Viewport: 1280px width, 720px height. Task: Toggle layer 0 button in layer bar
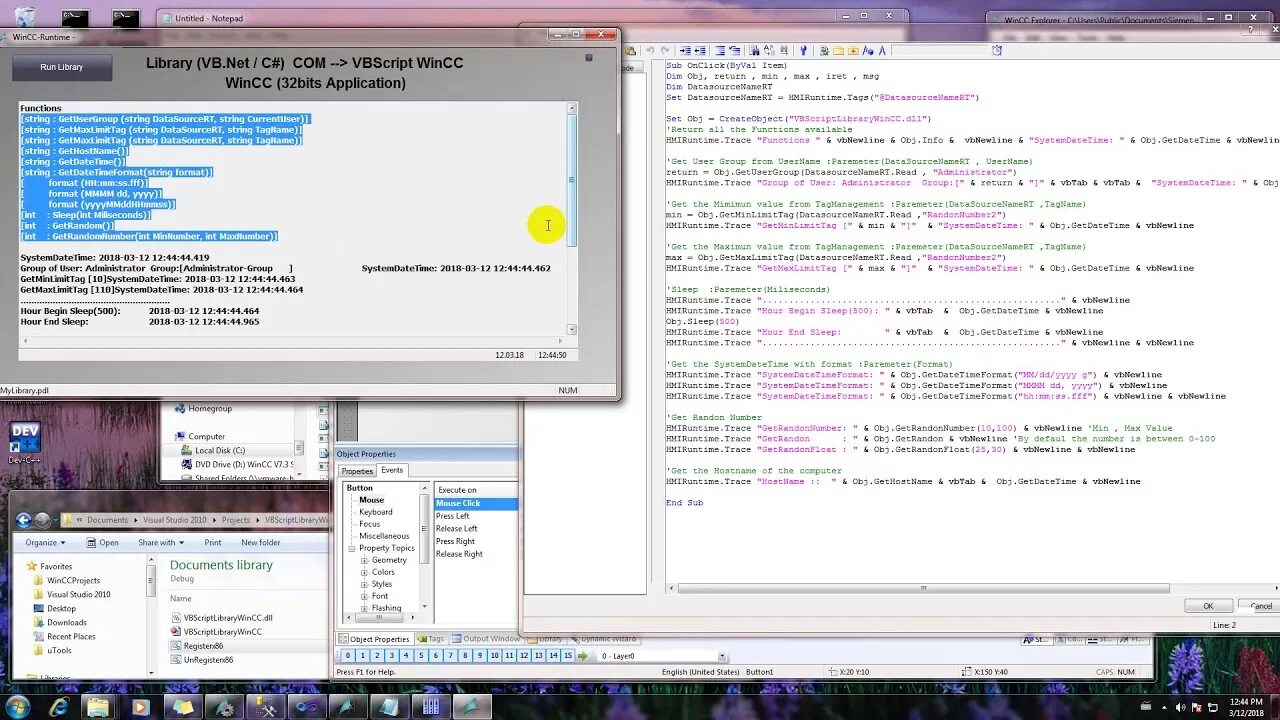pyautogui.click(x=347, y=656)
